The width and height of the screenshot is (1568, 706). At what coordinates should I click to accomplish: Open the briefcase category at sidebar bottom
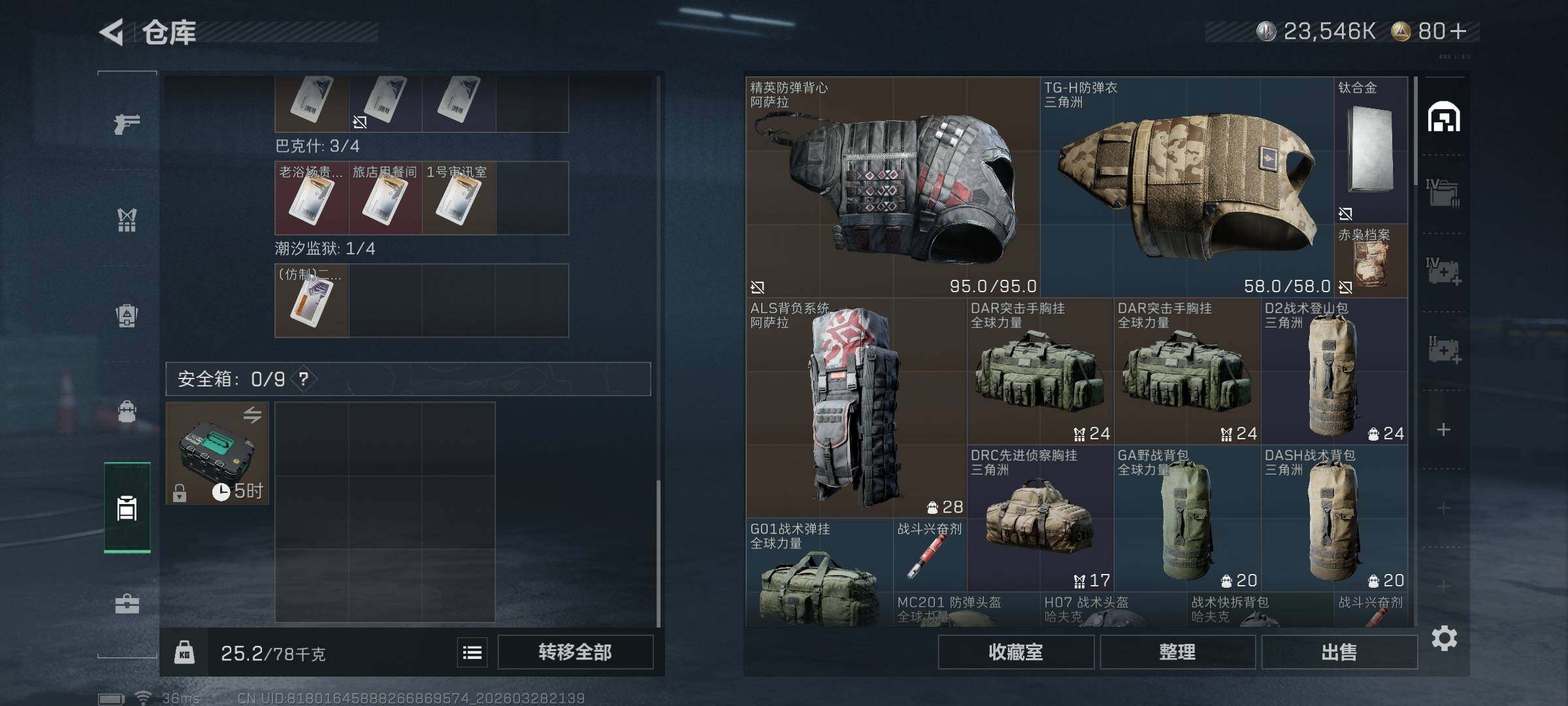[x=127, y=603]
